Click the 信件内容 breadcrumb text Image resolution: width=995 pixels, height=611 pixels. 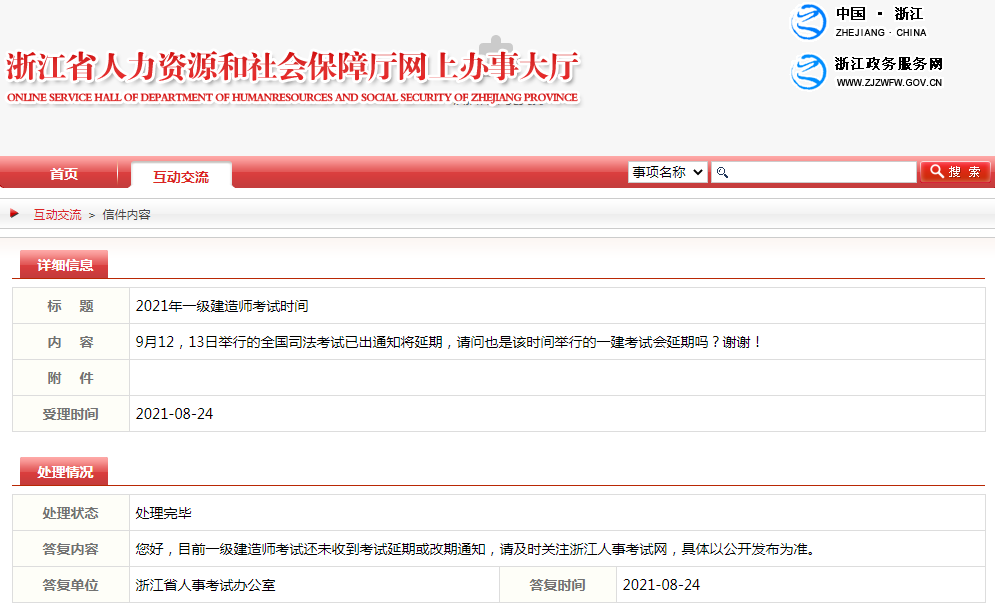[126, 215]
